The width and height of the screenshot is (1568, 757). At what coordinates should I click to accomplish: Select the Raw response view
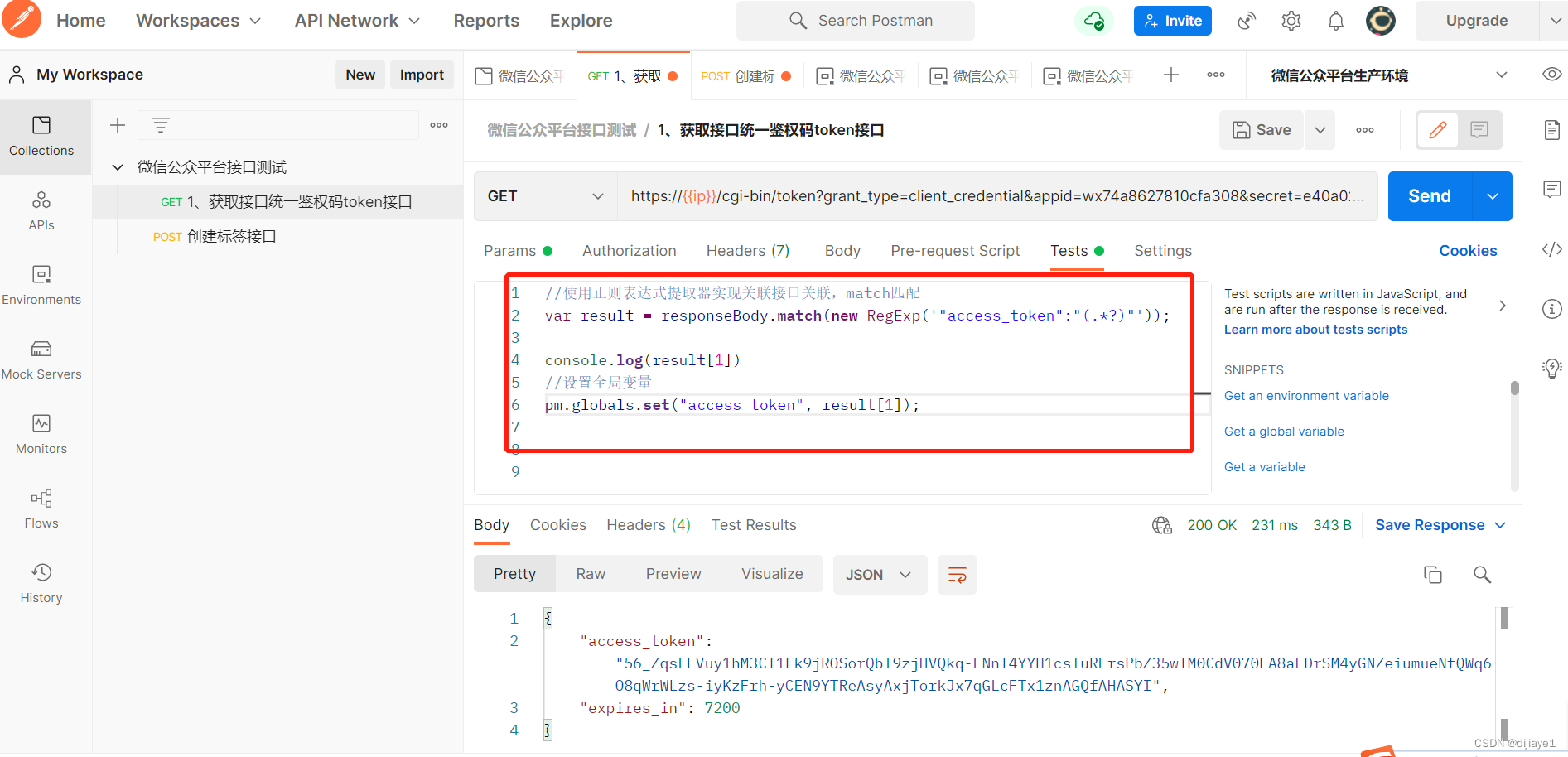point(591,574)
